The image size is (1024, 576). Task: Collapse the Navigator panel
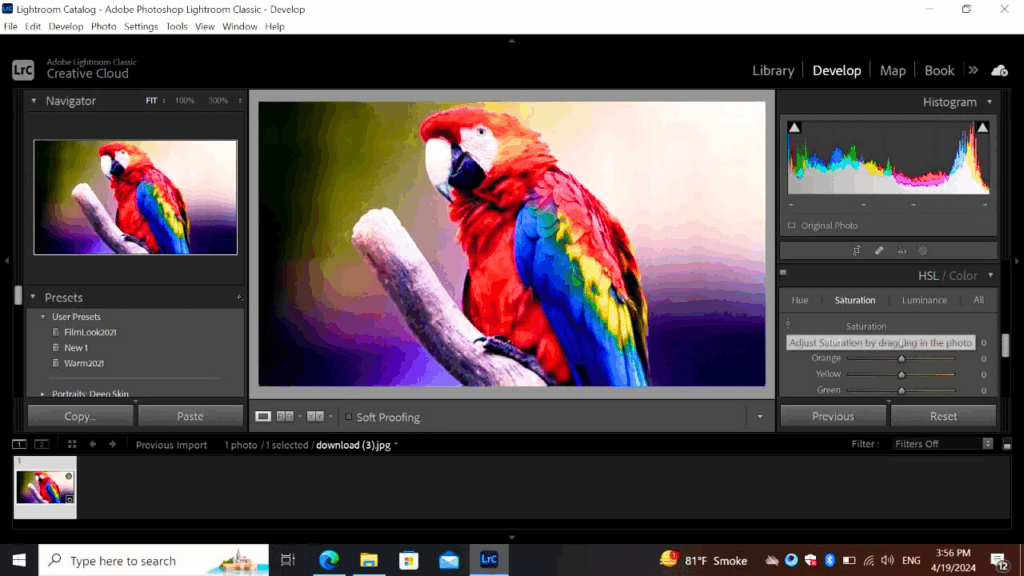pyautogui.click(x=33, y=101)
